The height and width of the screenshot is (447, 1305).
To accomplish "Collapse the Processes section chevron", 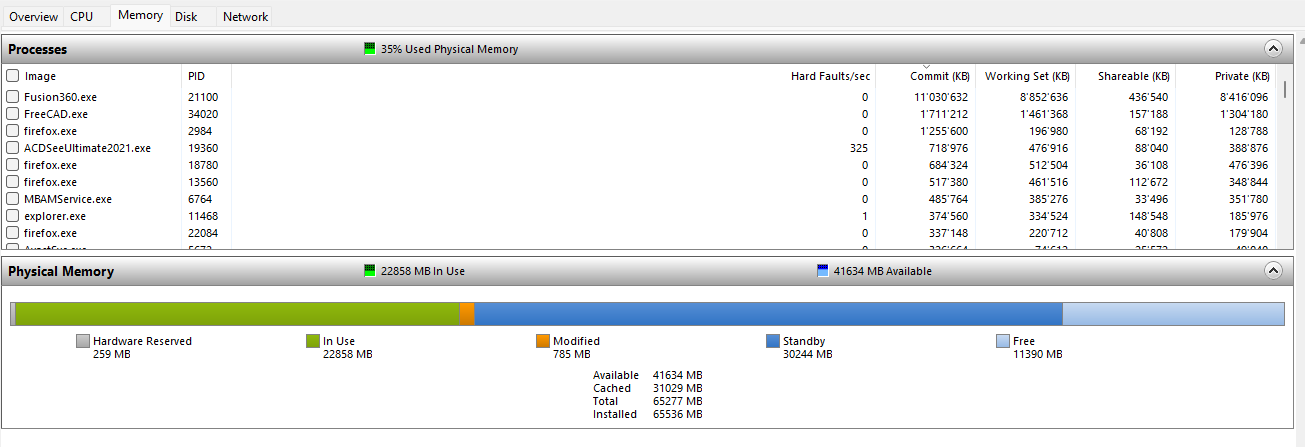I will point(1273,48).
